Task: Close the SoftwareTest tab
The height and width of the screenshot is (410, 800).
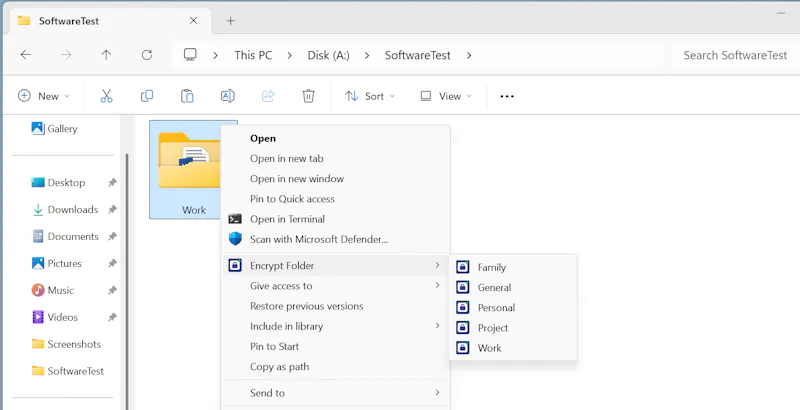Action: (193, 21)
